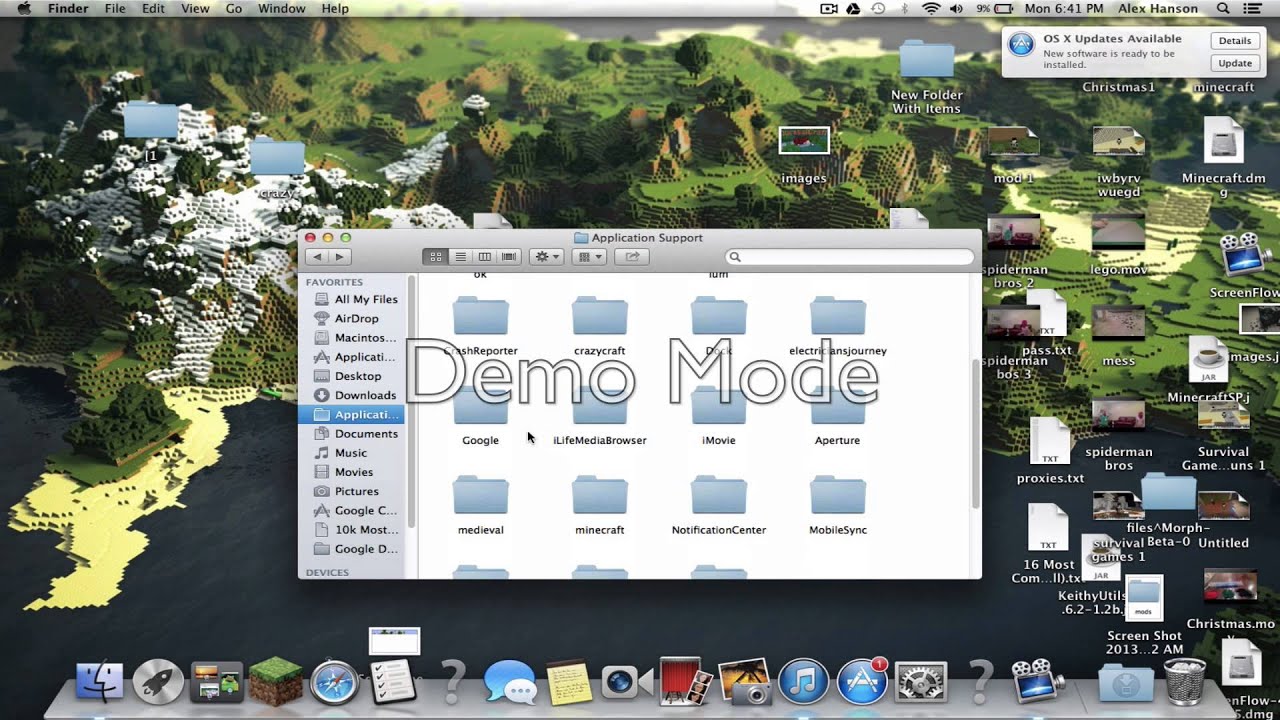Click the Finder face icon in Dock
This screenshot has width=1280, height=720.
pos(99,683)
